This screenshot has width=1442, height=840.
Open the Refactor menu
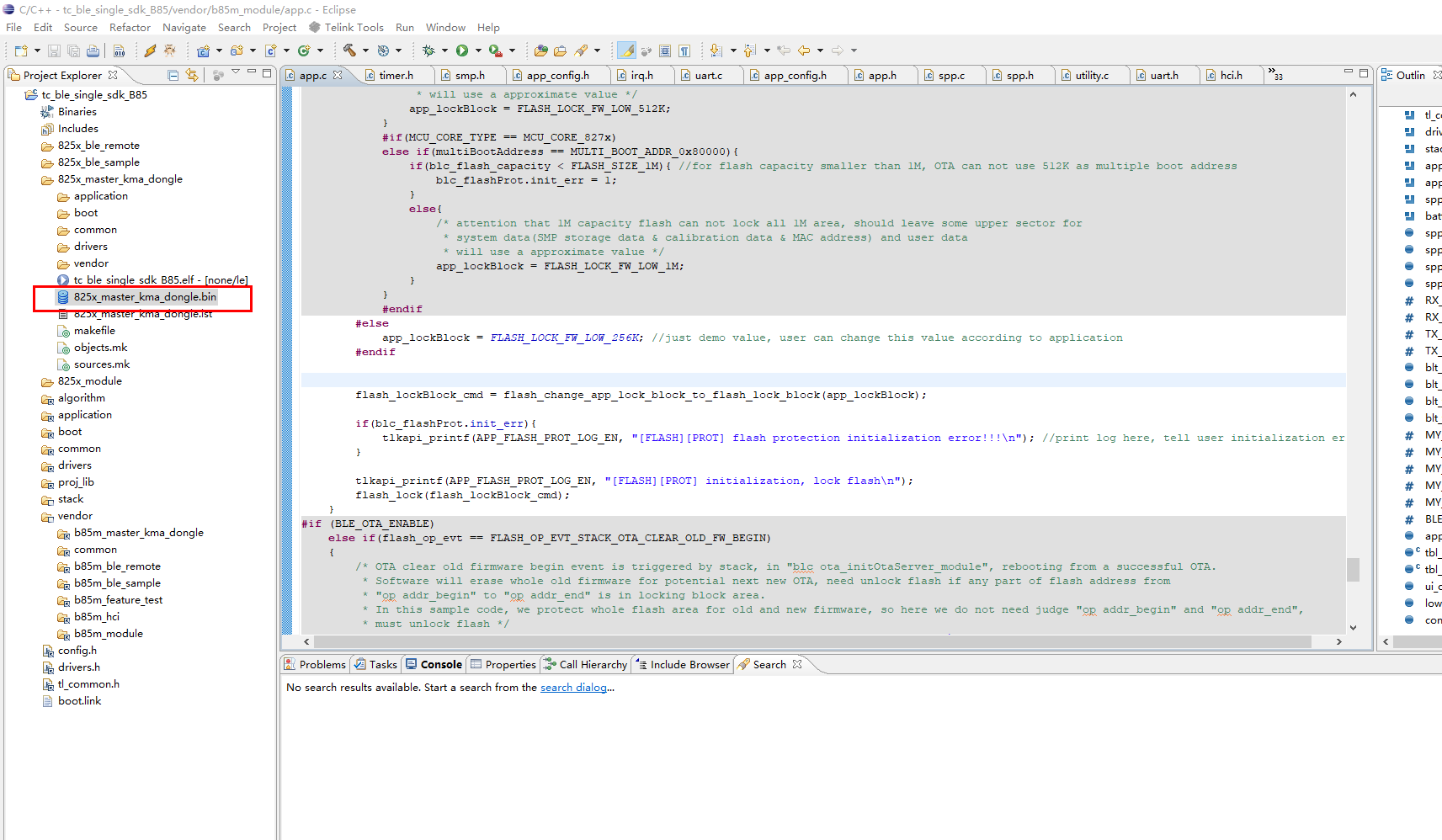(x=130, y=27)
